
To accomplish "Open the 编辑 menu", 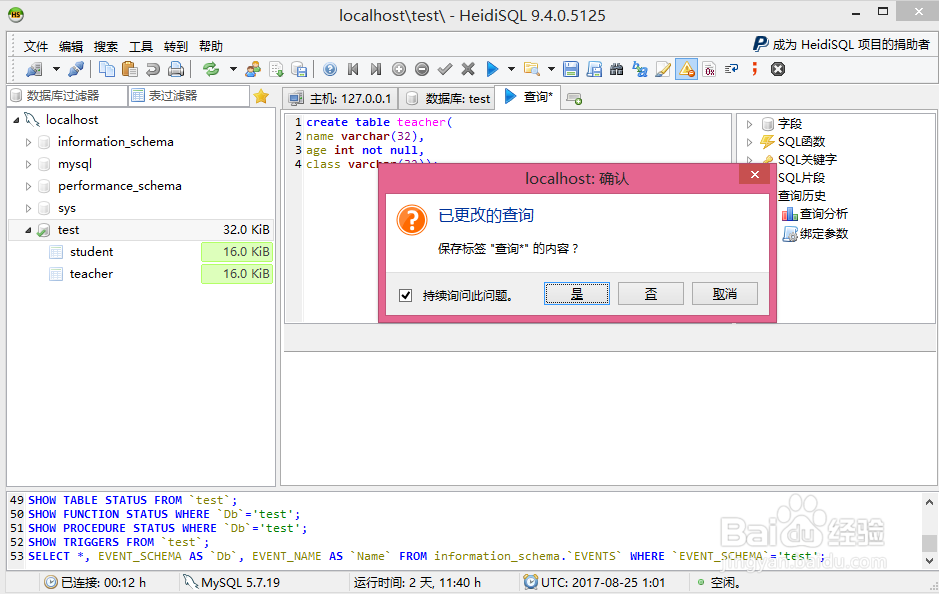I will pyautogui.click(x=71, y=46).
